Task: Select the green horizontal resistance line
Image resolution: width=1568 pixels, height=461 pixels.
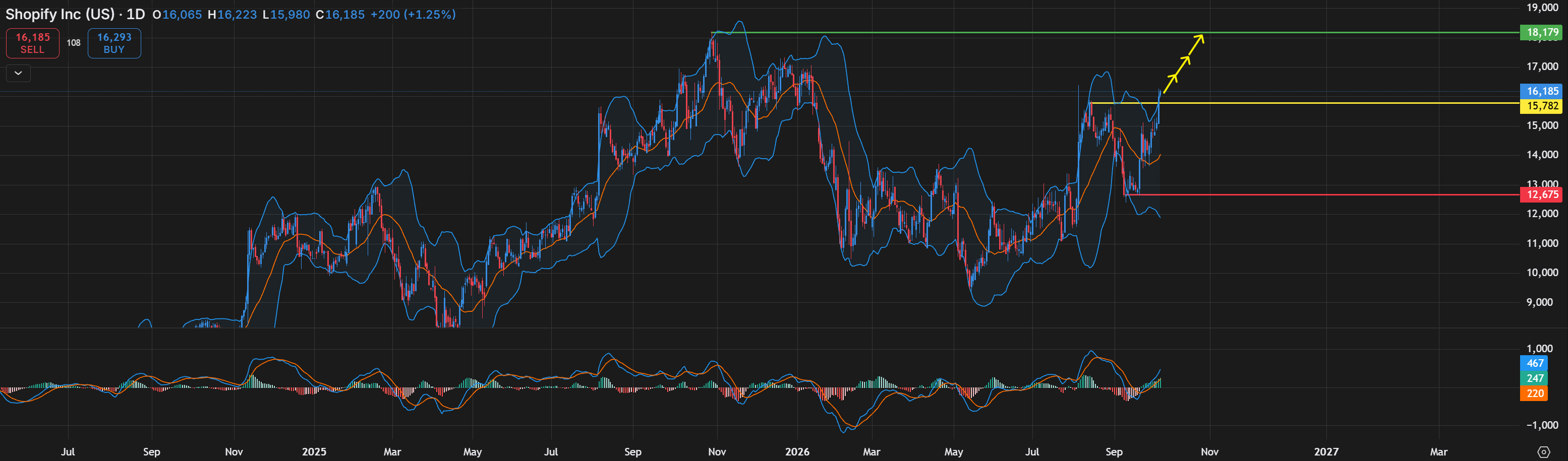Action: pos(1114,32)
